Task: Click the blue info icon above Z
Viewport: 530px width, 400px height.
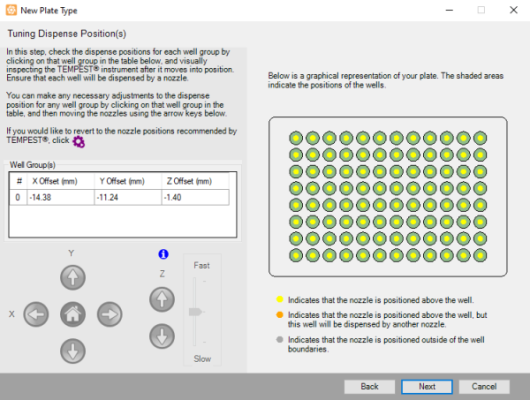Action: (163, 254)
